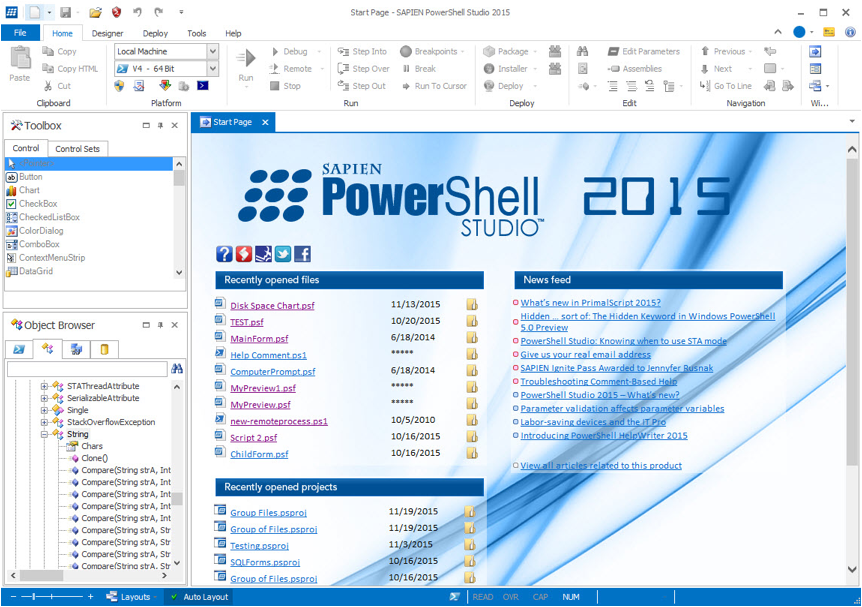Click the Paste icon in Clipboard group
The width and height of the screenshot is (862, 607).
[x=20, y=62]
